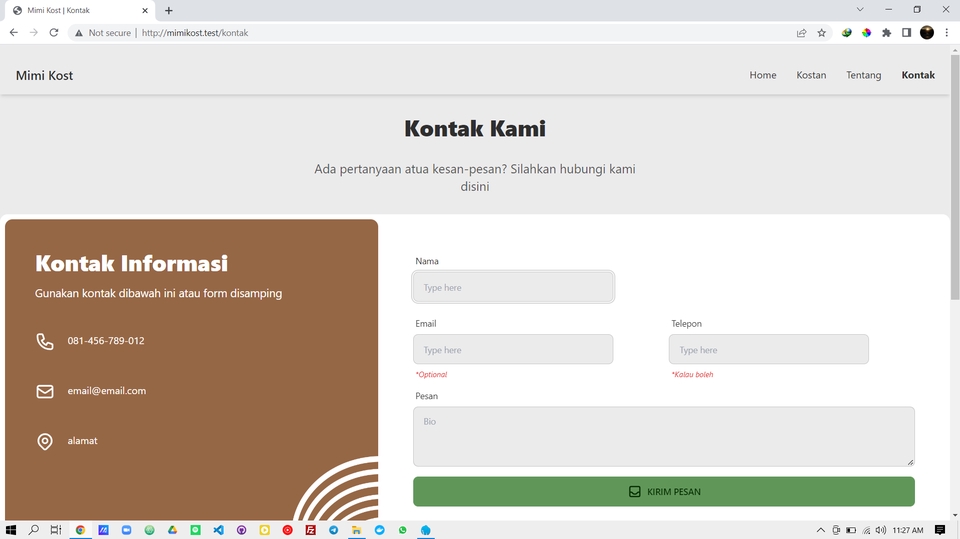Open the Not secure site info warning
This screenshot has width=960, height=539.
click(x=103, y=33)
